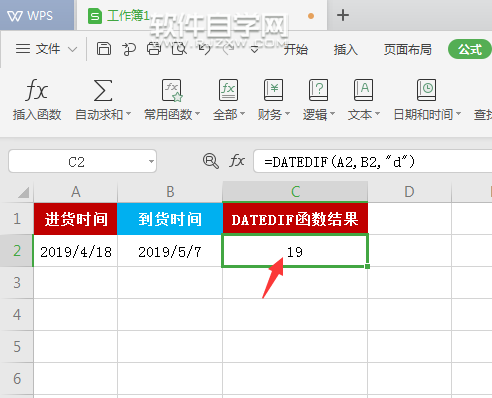Open the 页面布局 ribbon tab
This screenshot has width=492, height=398.
[x=407, y=49]
